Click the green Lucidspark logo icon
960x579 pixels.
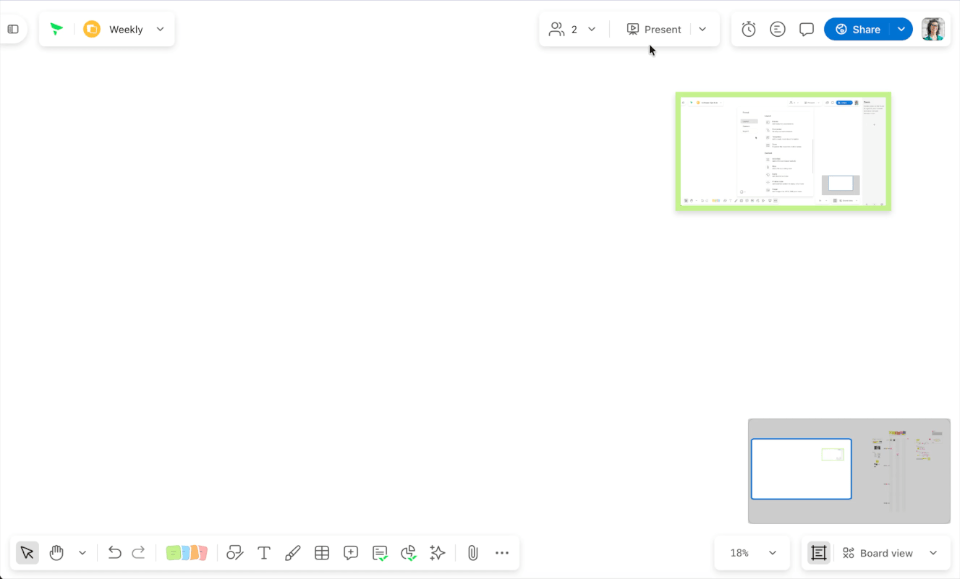56,29
